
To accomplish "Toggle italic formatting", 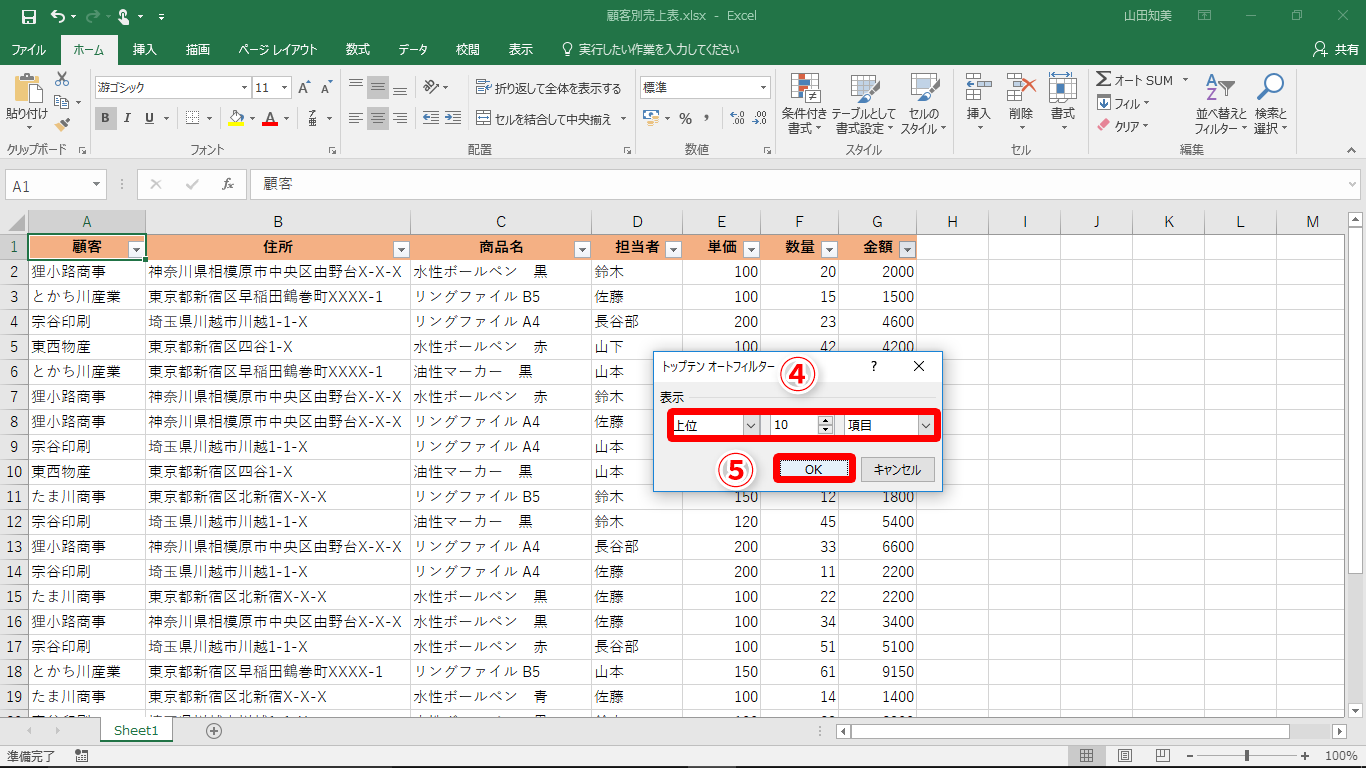I will [x=128, y=118].
